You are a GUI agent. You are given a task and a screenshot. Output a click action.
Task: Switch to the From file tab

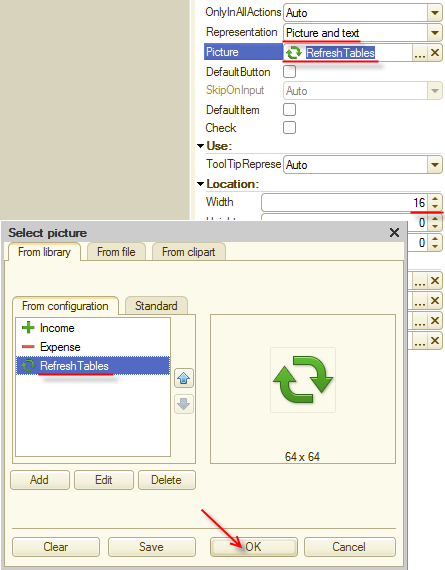[x=116, y=252]
